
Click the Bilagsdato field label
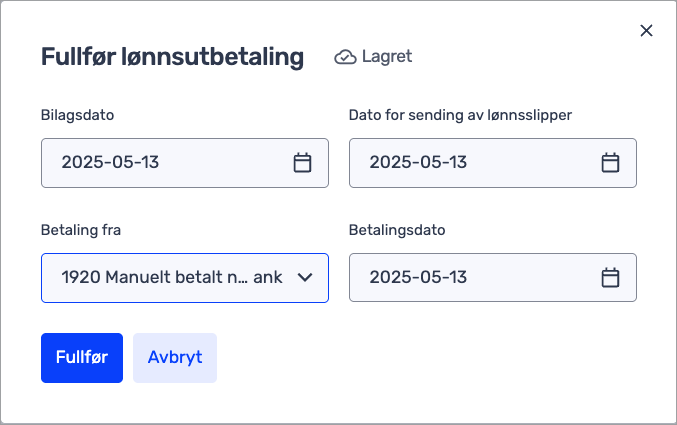77,115
